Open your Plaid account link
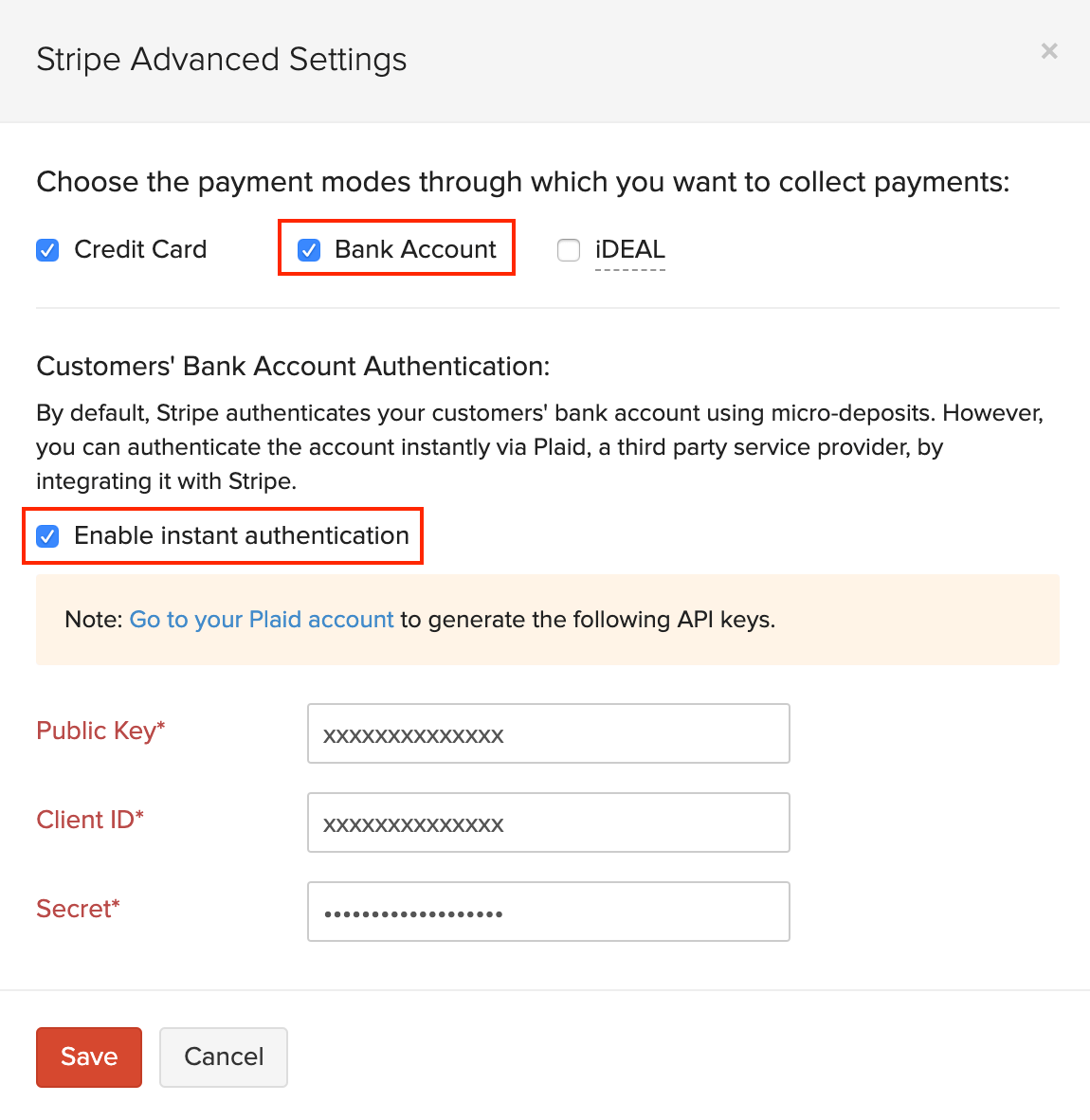 [262, 619]
